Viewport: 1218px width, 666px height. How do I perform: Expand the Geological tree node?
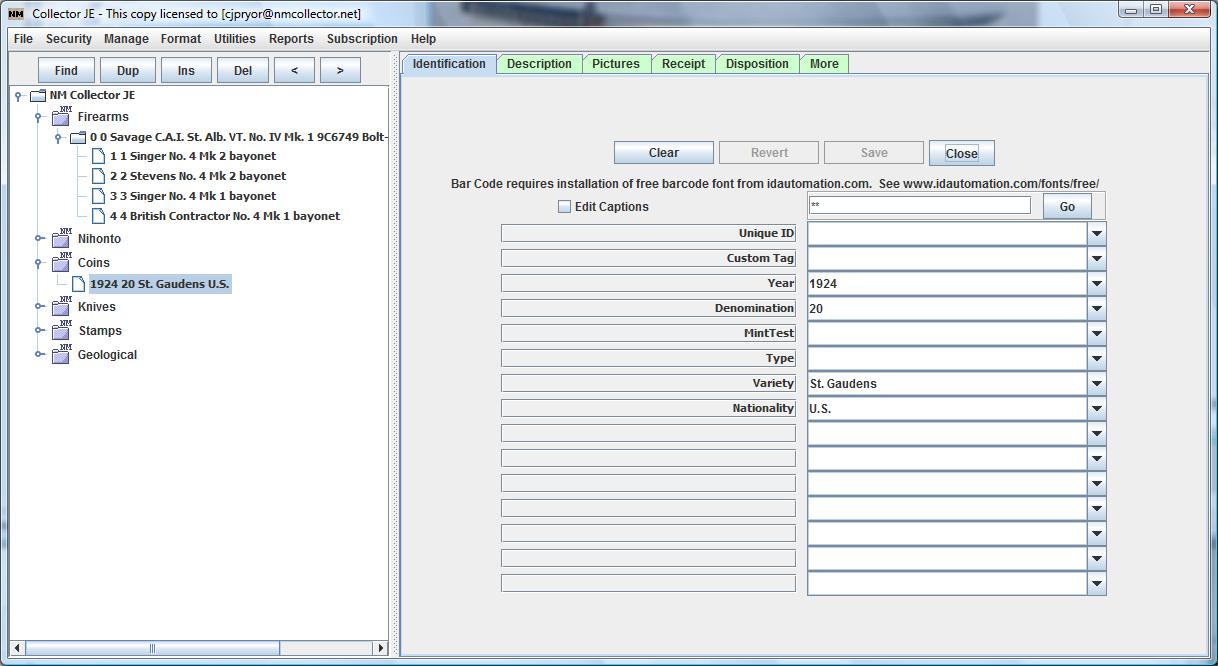[38, 354]
